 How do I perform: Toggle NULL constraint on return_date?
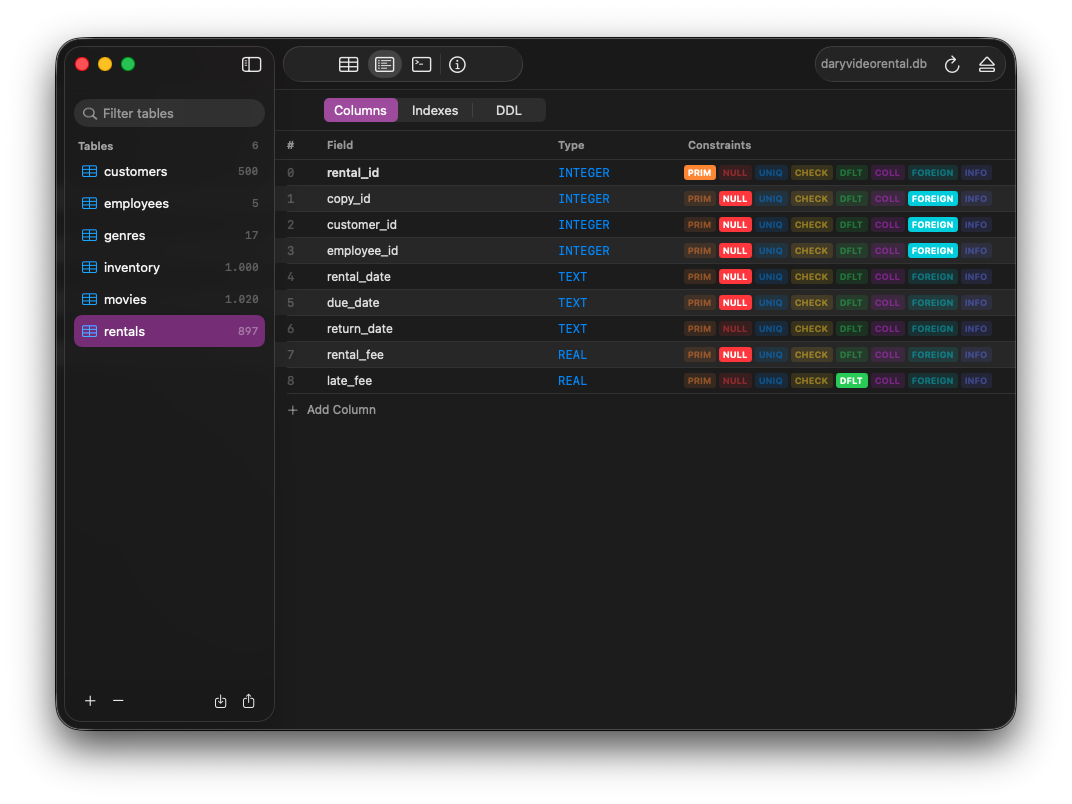735,329
